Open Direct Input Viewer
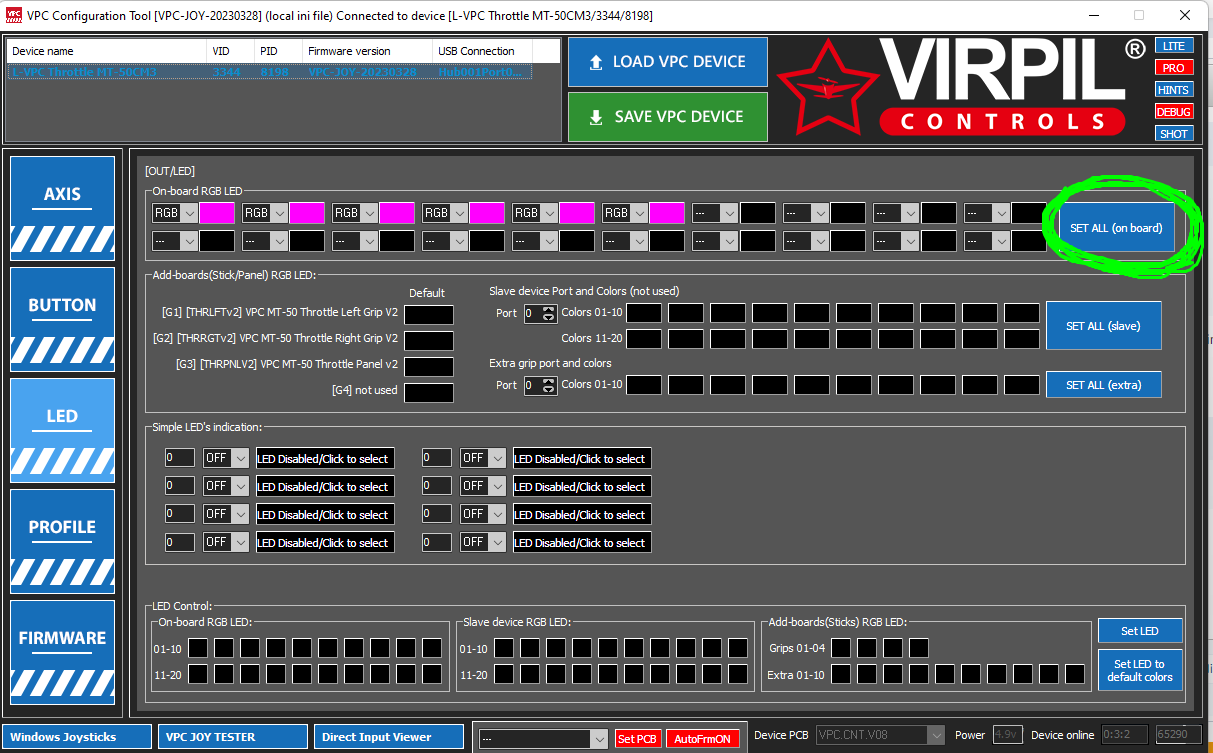Screen dimensions: 1213x753 [389, 737]
